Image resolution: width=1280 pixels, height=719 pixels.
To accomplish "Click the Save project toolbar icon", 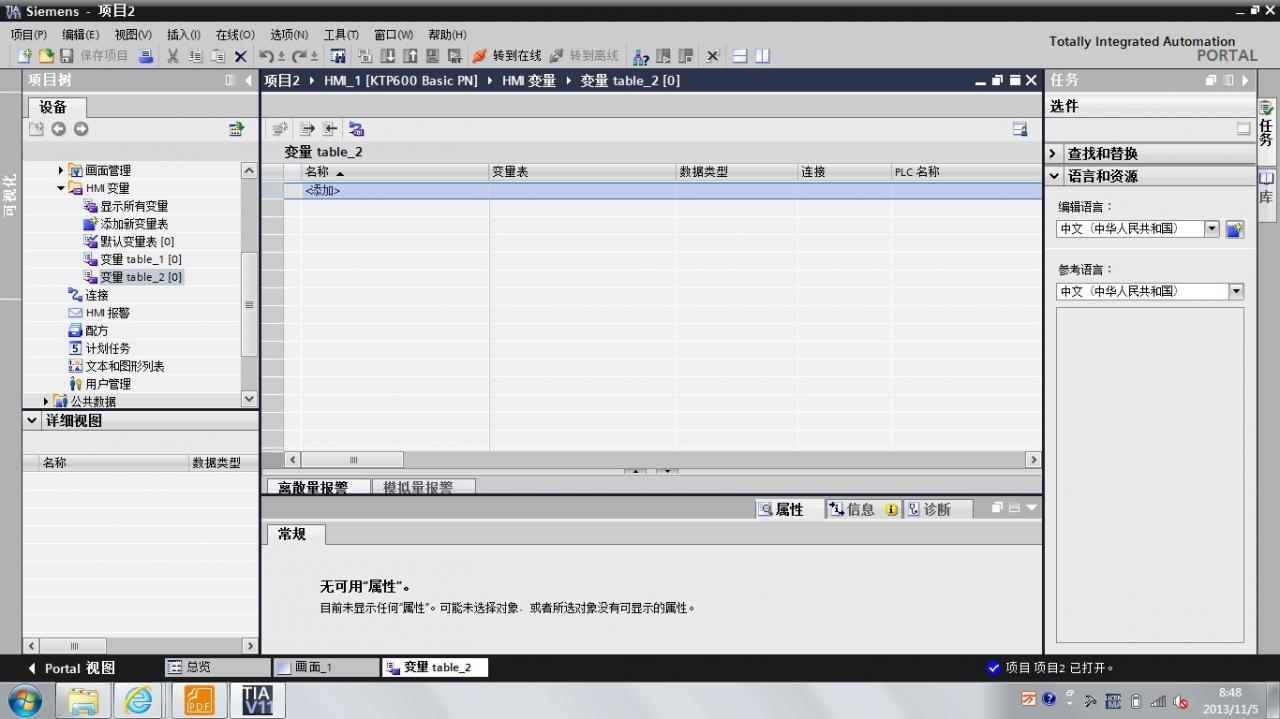I will tap(67, 56).
